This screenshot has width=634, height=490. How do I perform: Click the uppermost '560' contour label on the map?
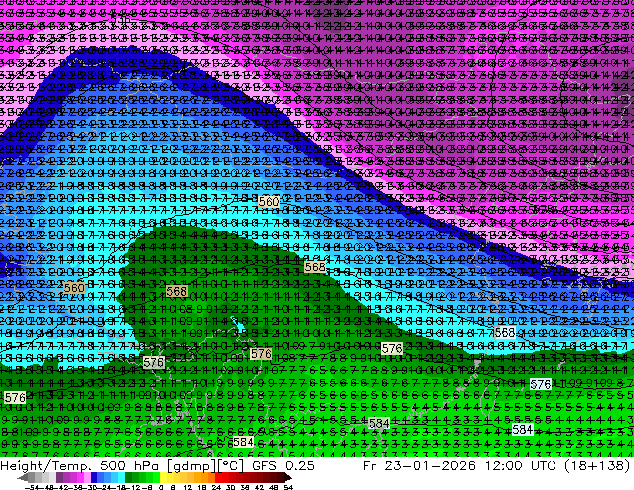point(269,201)
